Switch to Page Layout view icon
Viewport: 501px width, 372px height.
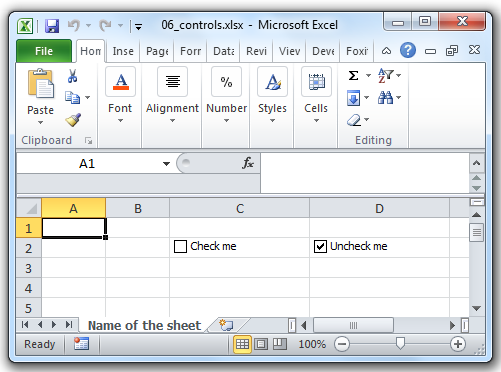(x=261, y=344)
